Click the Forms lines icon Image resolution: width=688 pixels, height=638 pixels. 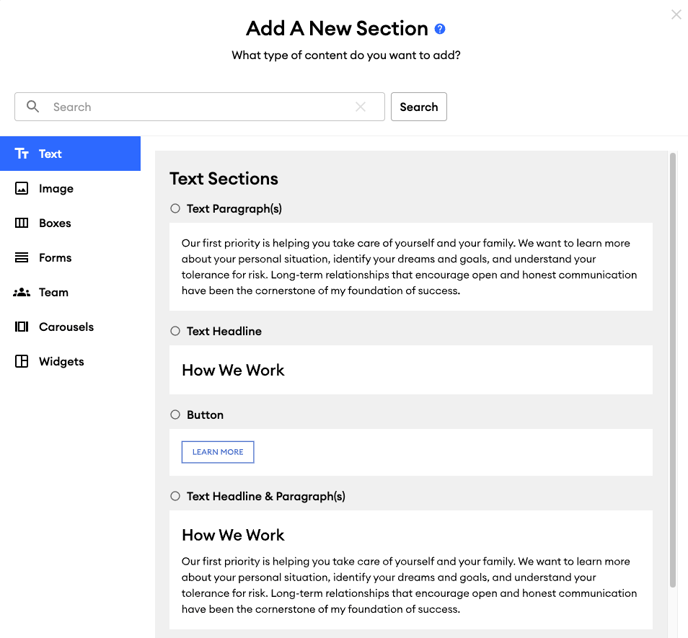tap(22, 258)
